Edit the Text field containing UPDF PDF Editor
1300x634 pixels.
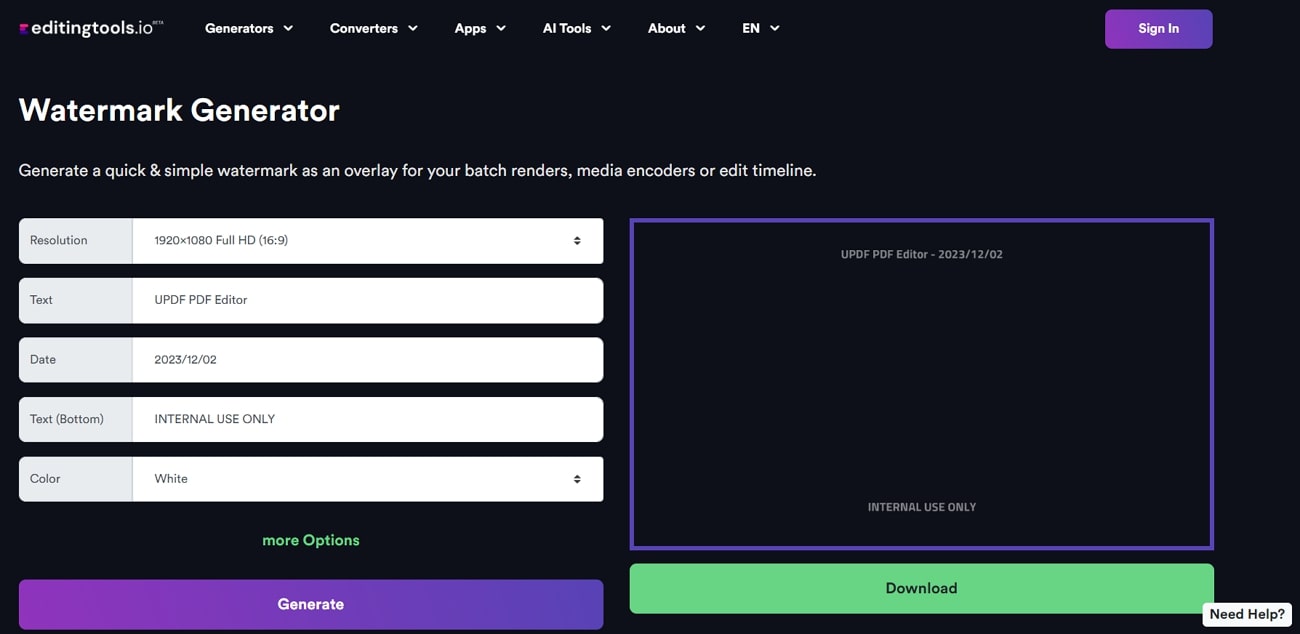360,300
